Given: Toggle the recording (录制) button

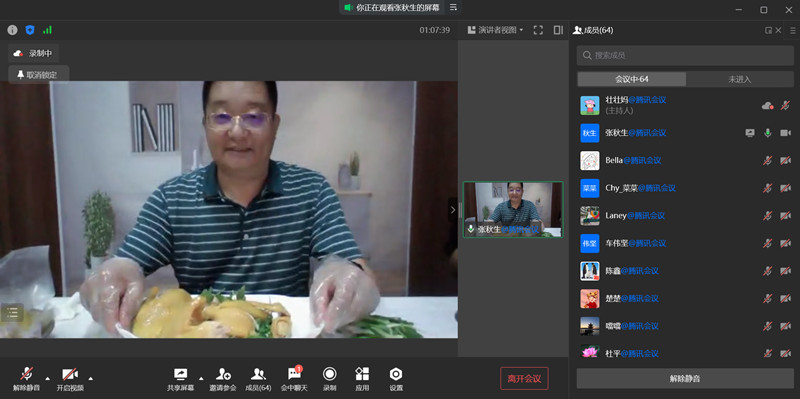Looking at the screenshot, I should (x=330, y=380).
